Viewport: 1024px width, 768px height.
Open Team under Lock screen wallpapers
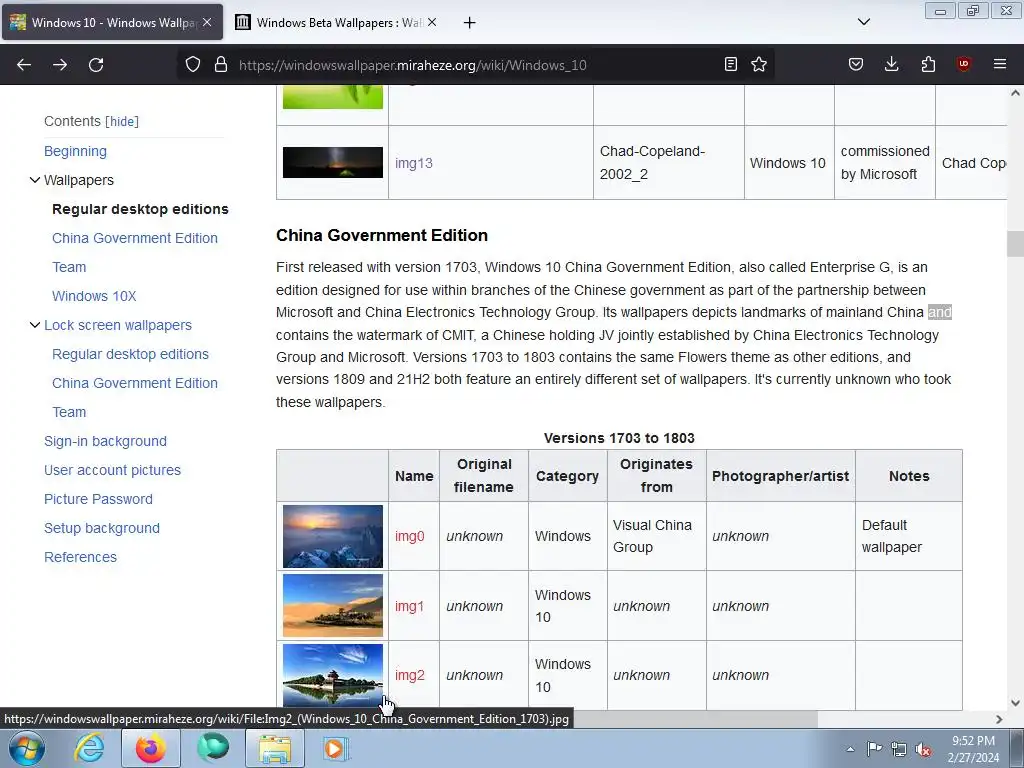tap(69, 412)
